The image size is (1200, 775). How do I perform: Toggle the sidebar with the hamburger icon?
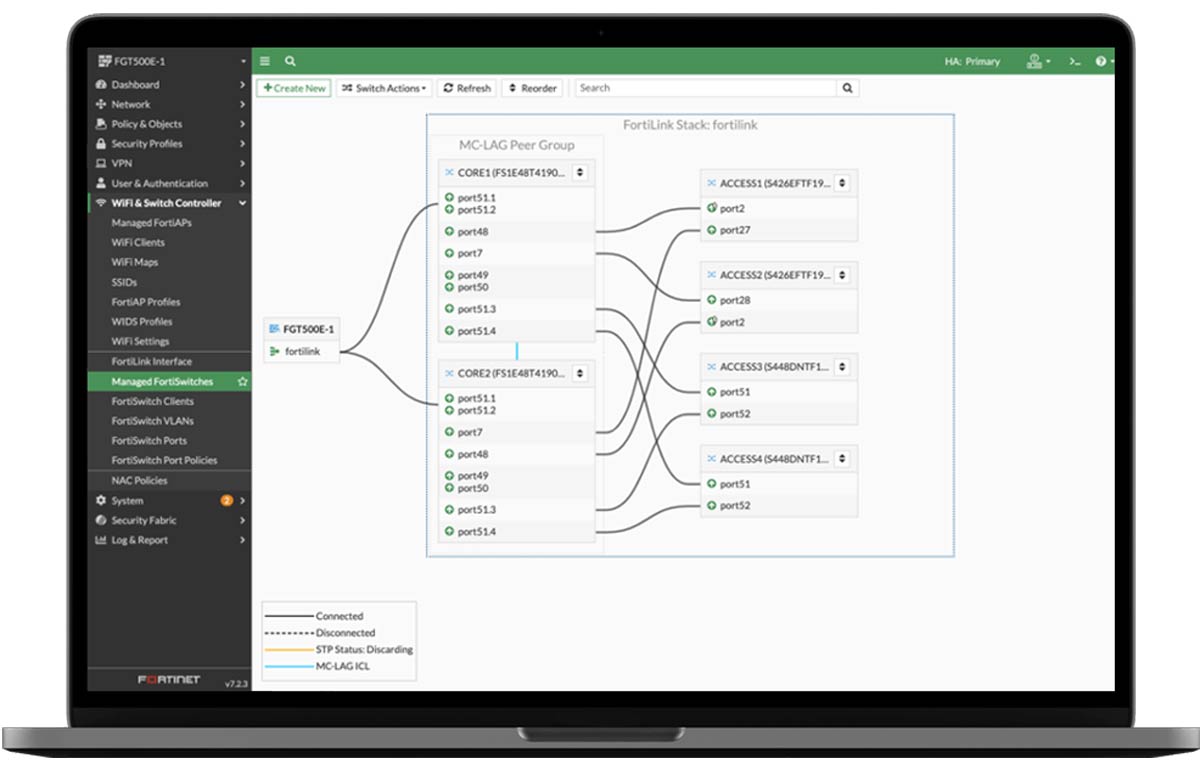265,61
